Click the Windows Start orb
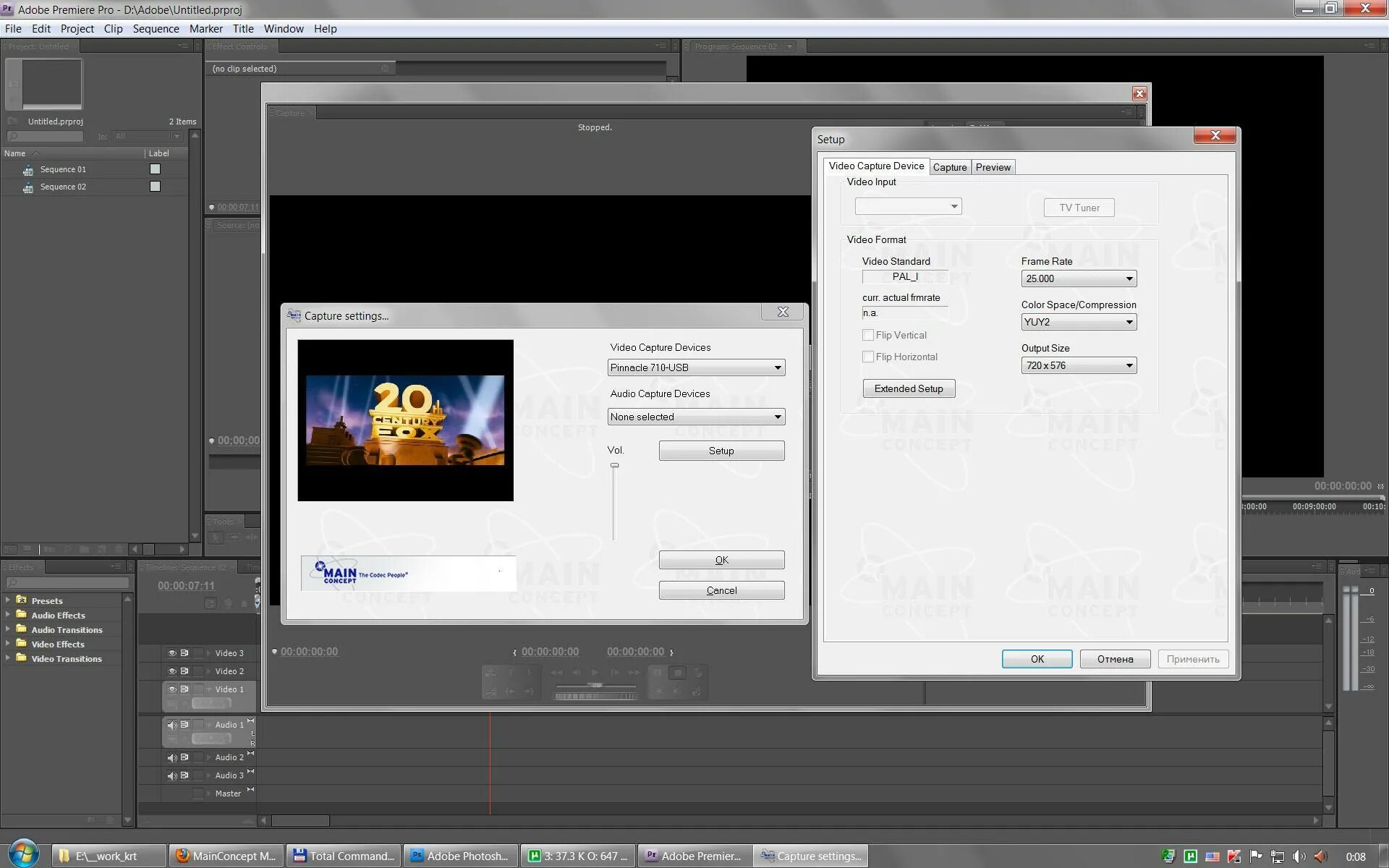This screenshot has width=1389, height=868. click(x=23, y=854)
